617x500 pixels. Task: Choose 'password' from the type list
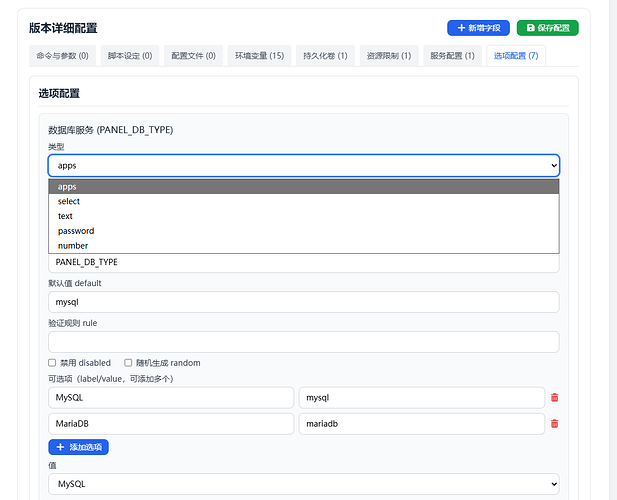tap(76, 231)
